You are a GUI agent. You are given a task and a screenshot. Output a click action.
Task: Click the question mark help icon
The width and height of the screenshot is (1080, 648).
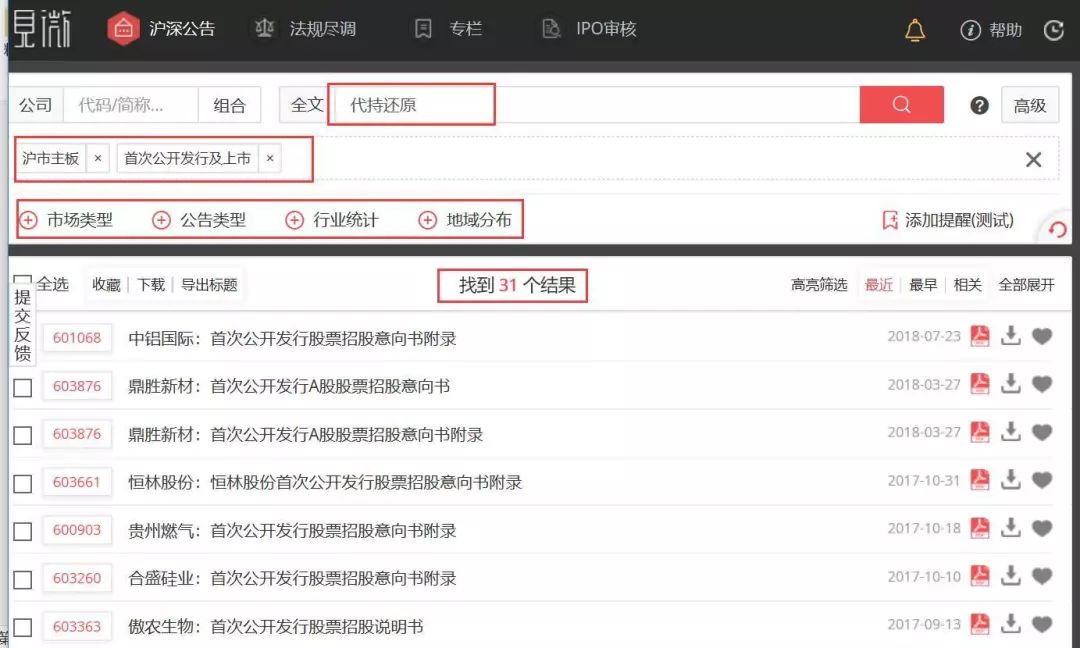pos(979,106)
